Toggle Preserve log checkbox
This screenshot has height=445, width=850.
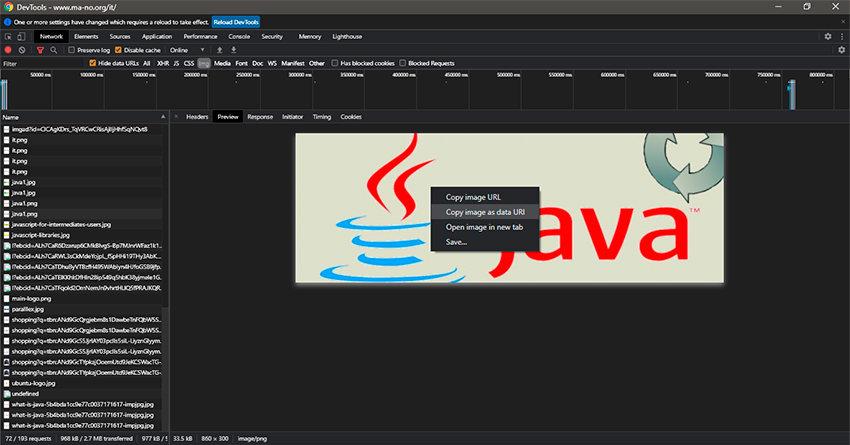coord(72,50)
